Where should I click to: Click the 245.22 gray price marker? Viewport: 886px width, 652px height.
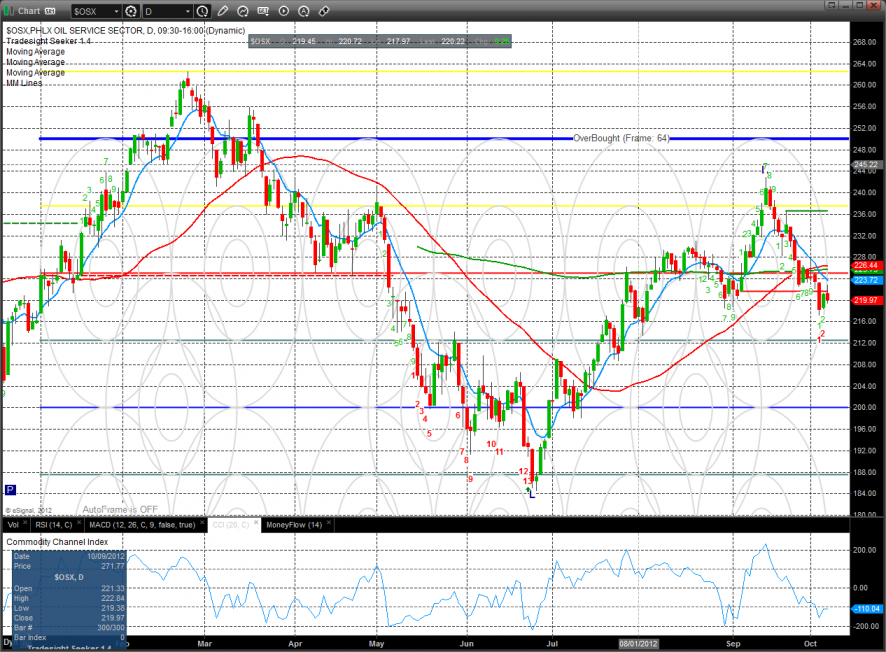coord(866,165)
